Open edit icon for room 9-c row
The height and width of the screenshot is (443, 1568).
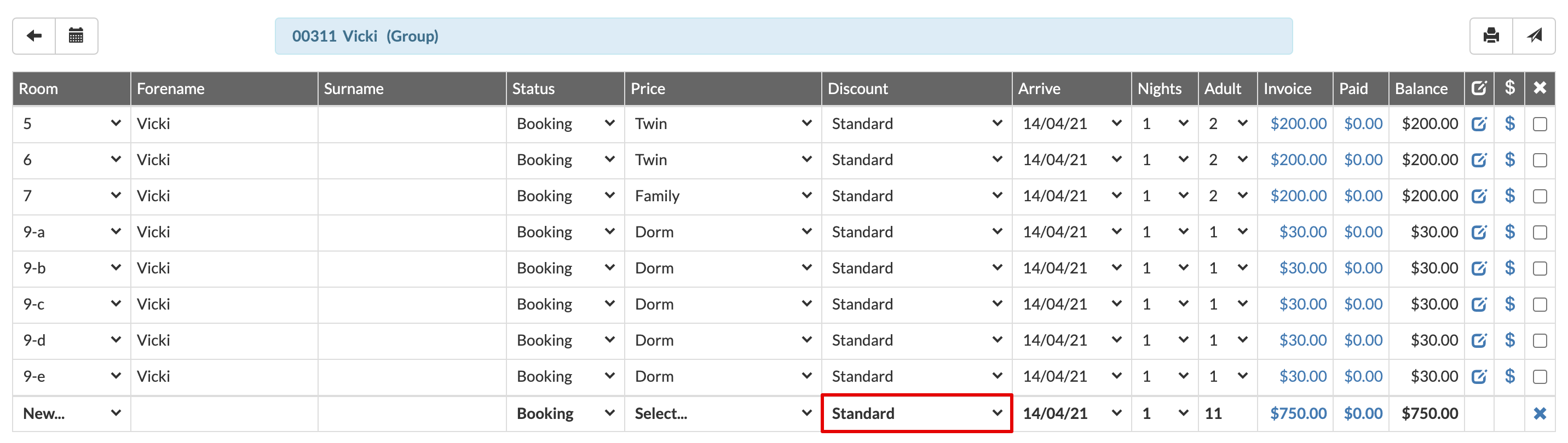[x=1479, y=305]
